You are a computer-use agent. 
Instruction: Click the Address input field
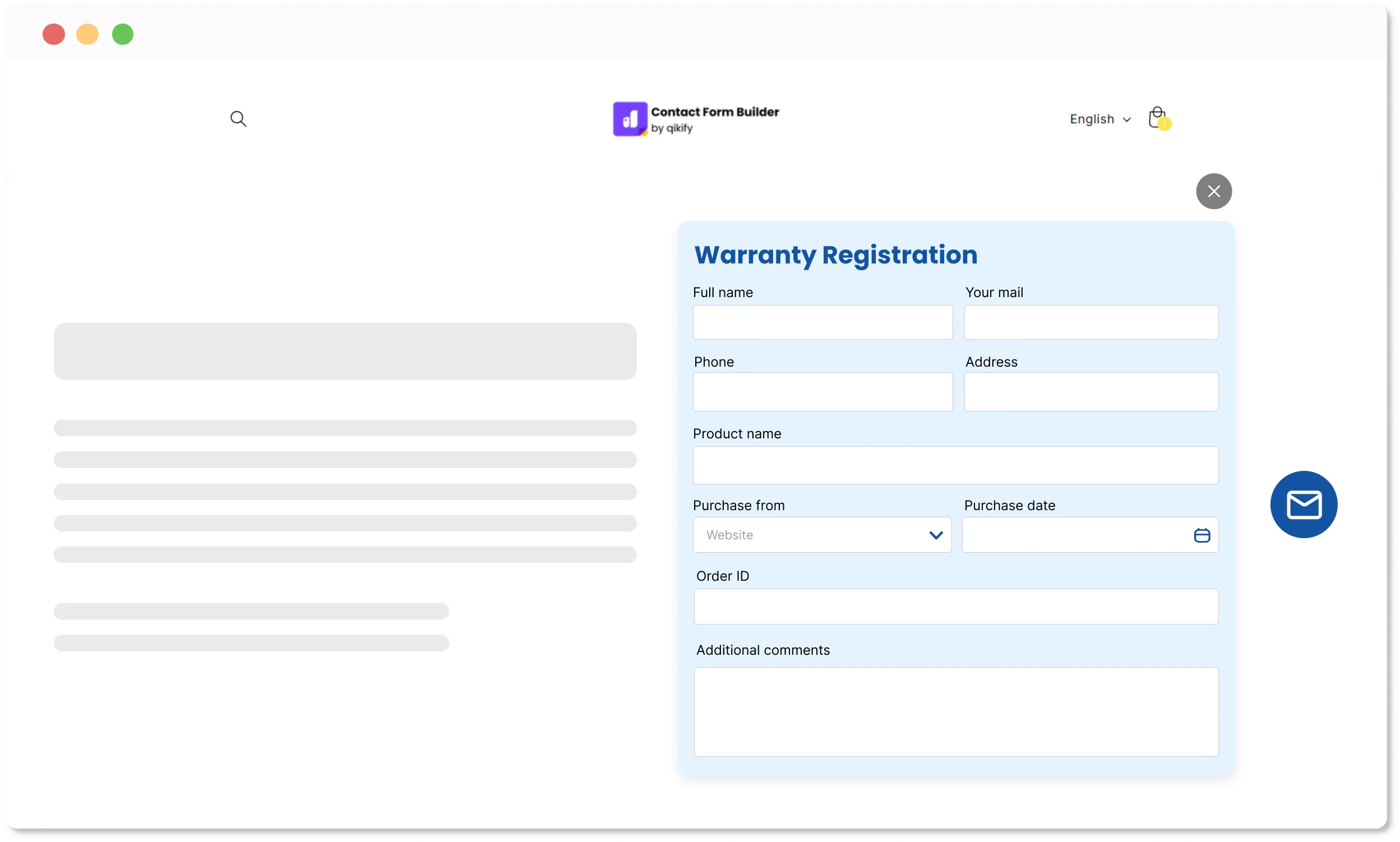pyautogui.click(x=1091, y=391)
